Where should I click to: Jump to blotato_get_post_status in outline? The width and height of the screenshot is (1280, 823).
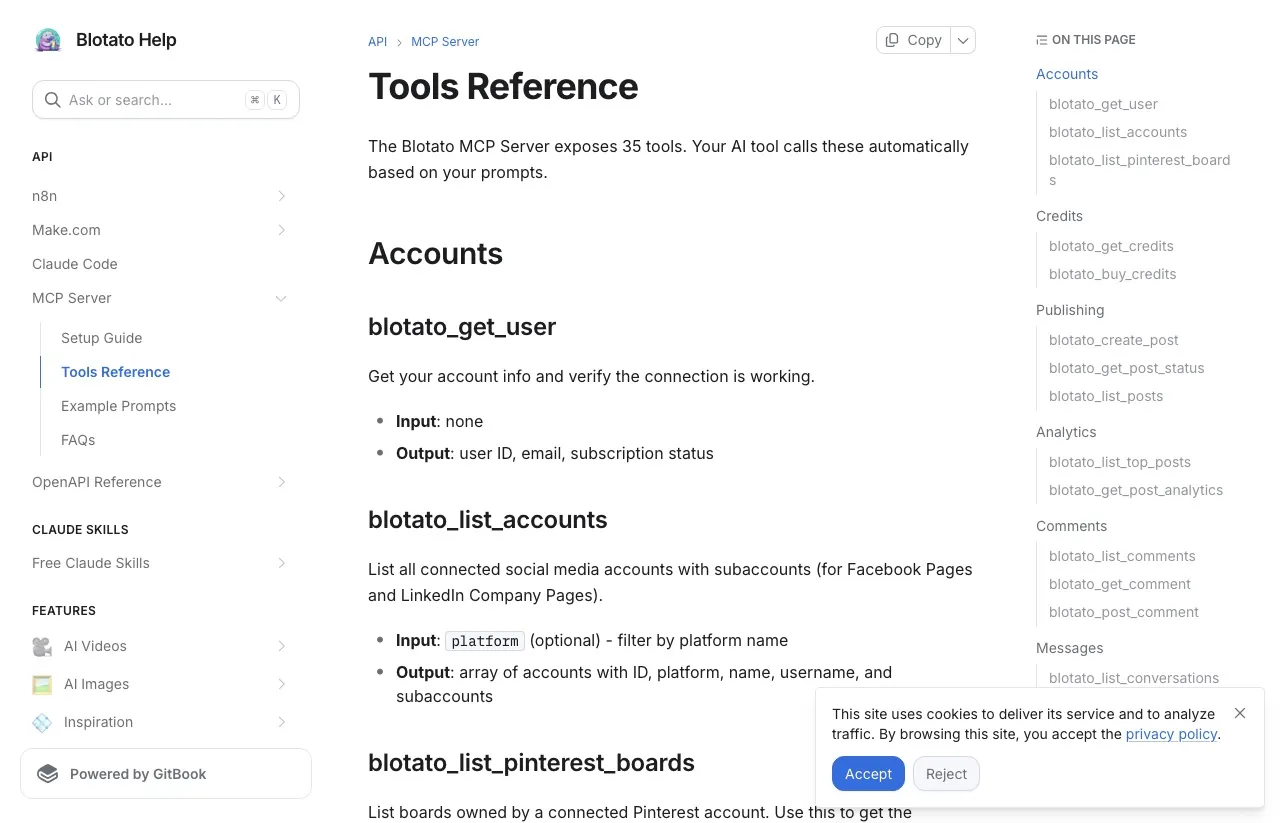pyautogui.click(x=1127, y=368)
